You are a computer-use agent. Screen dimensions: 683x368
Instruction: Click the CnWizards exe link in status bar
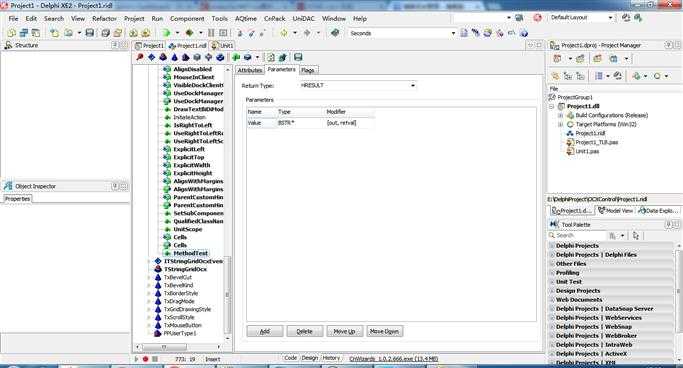click(x=394, y=359)
